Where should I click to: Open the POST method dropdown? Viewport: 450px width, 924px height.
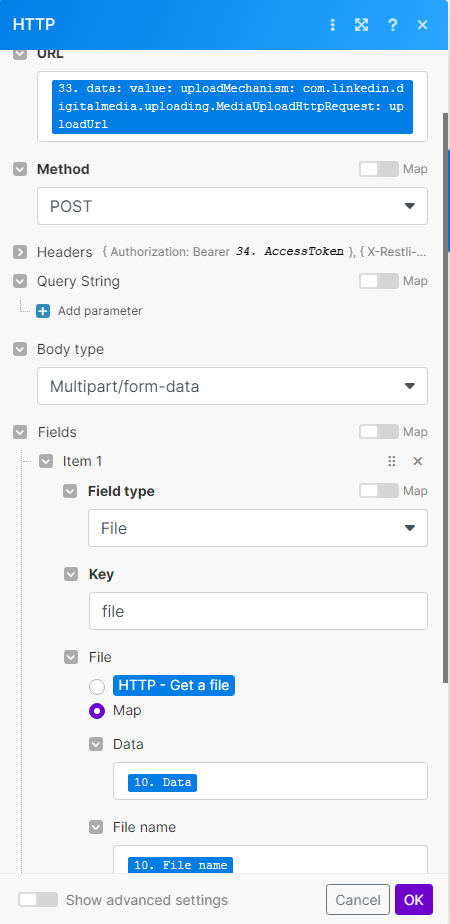[x=232, y=206]
